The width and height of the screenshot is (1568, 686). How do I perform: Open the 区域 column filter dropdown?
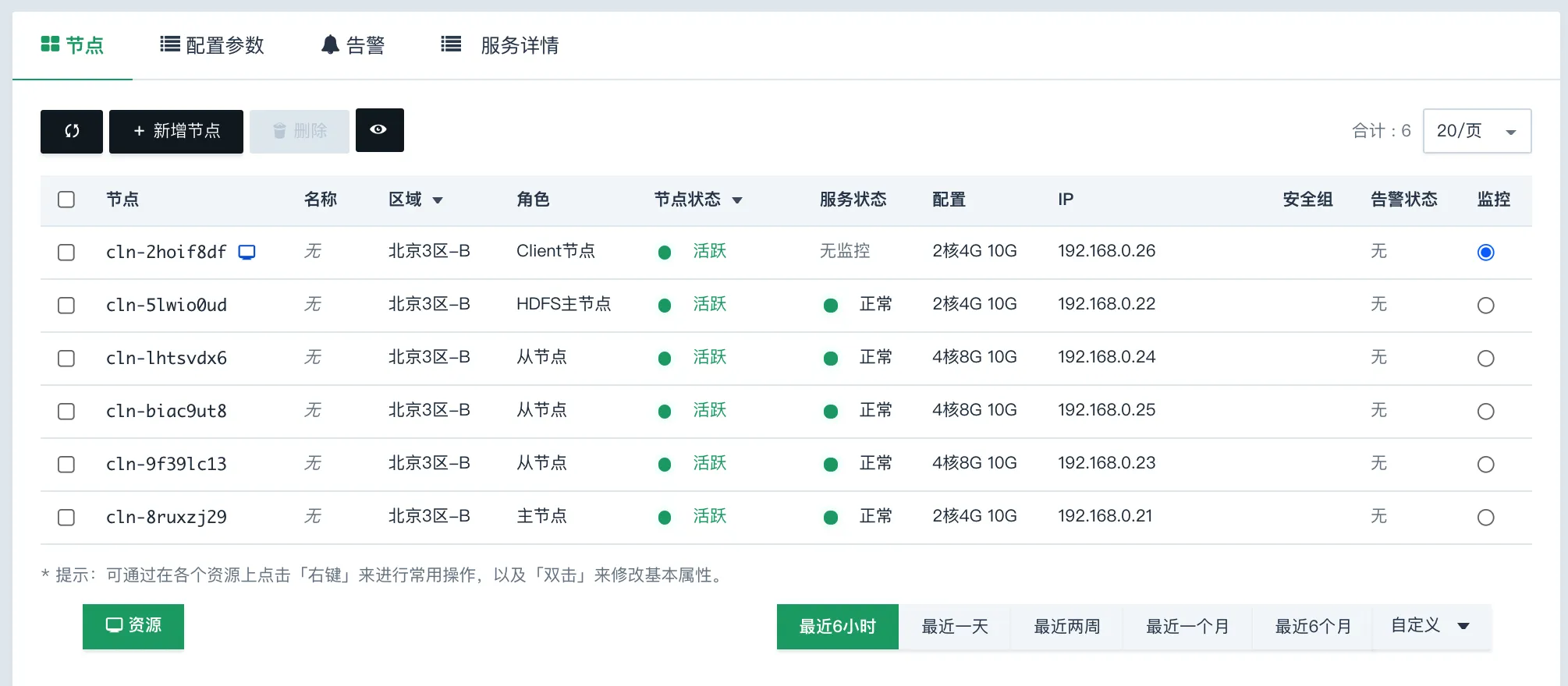pyautogui.click(x=438, y=200)
